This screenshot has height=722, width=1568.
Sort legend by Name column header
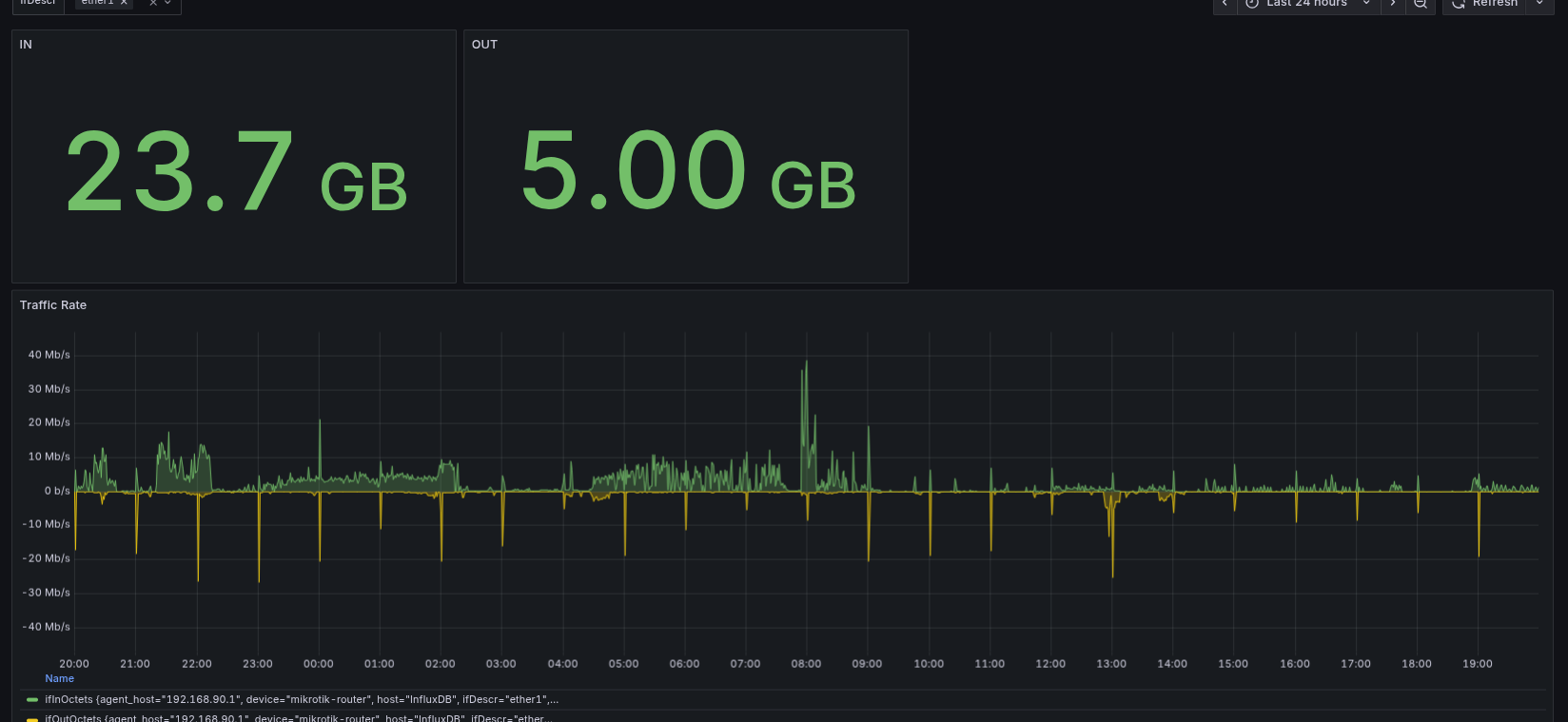[59, 678]
